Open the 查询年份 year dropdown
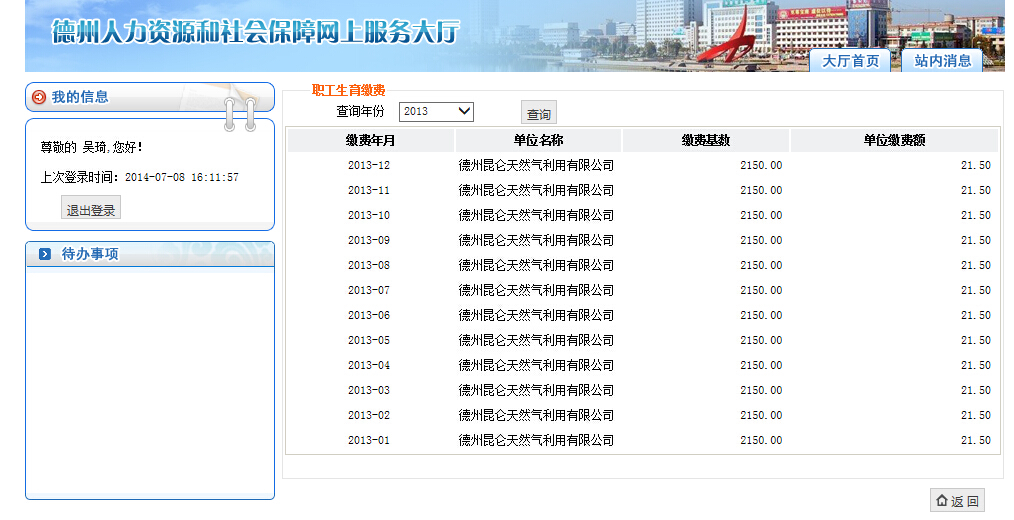Viewport: 1014px width, 520px height. [x=436, y=111]
